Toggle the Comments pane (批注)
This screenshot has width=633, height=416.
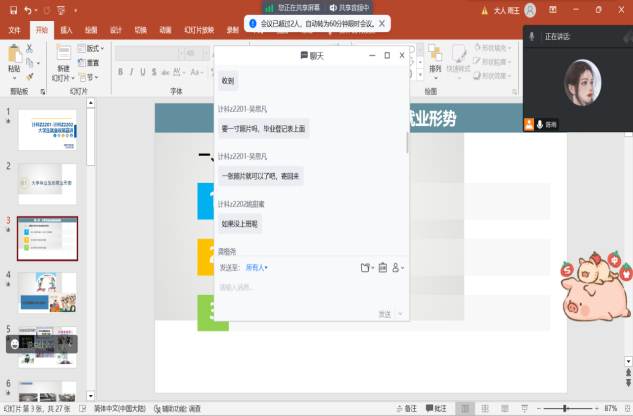click(436, 409)
